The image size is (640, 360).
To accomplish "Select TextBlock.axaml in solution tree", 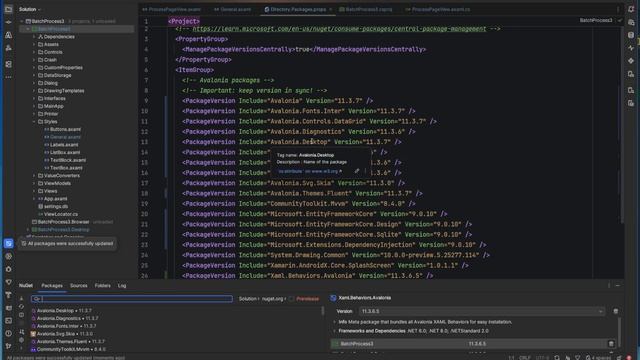I will [68, 160].
